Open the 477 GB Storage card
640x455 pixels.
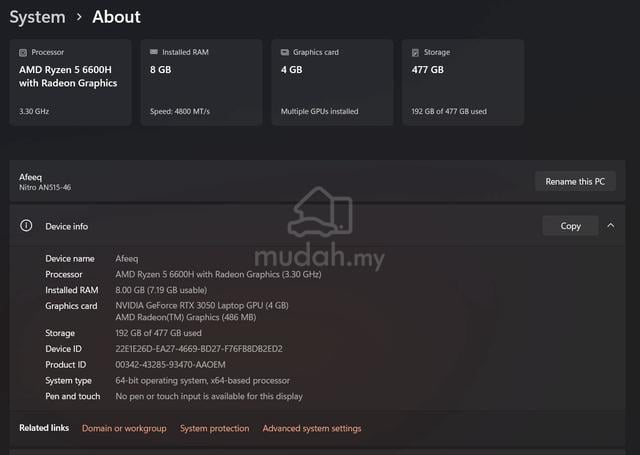click(463, 82)
